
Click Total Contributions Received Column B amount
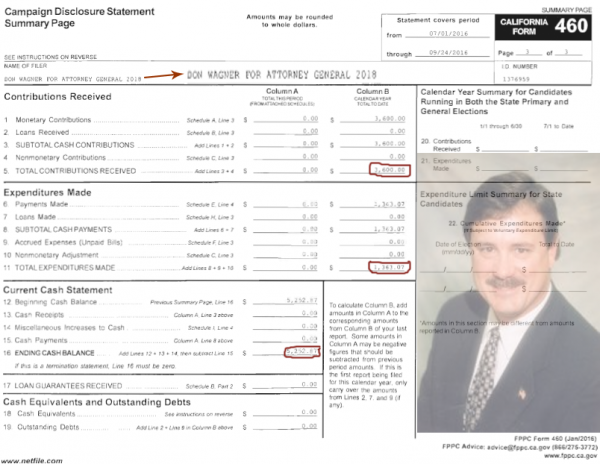390,170
